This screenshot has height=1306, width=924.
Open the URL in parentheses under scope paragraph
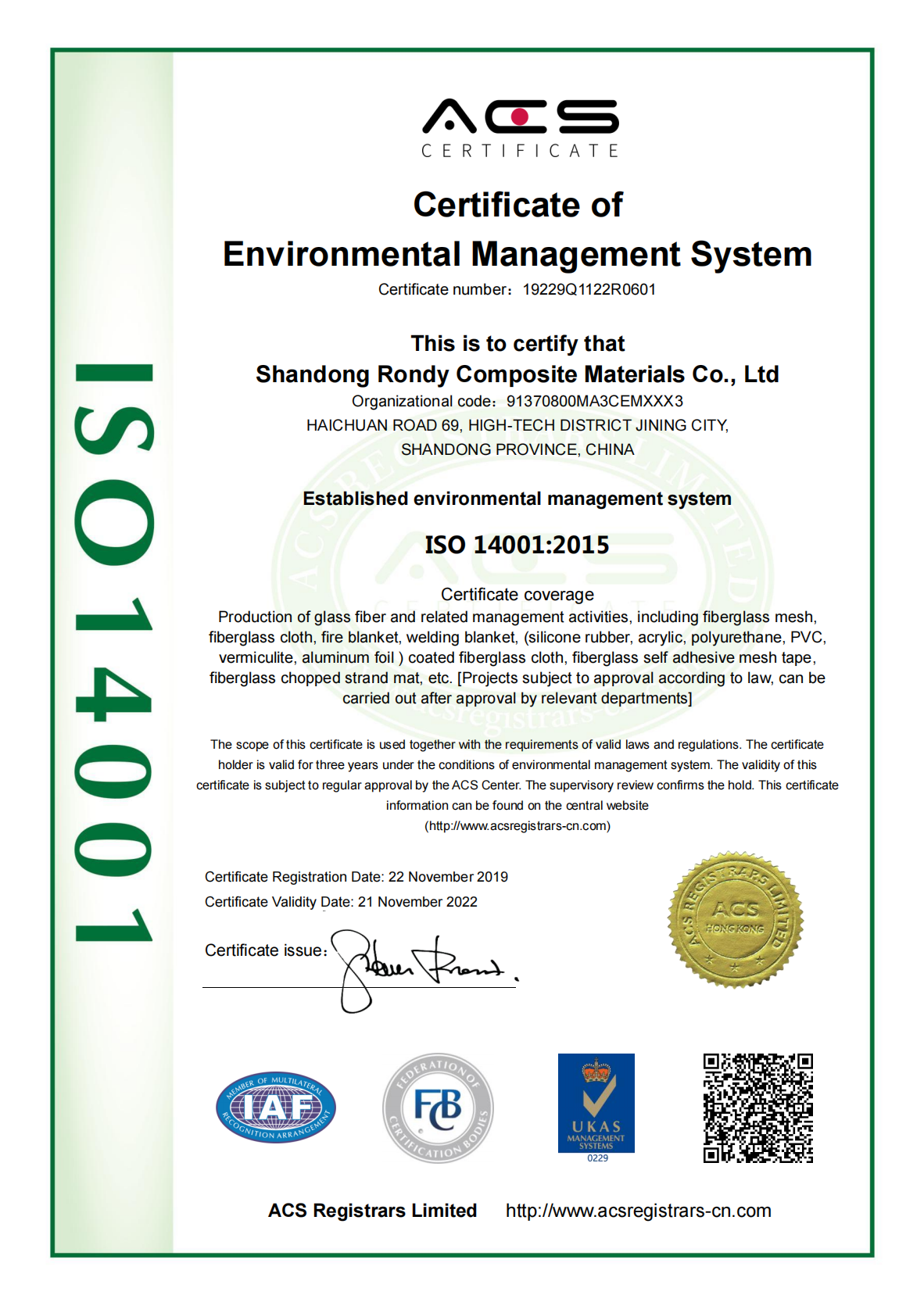(518, 826)
